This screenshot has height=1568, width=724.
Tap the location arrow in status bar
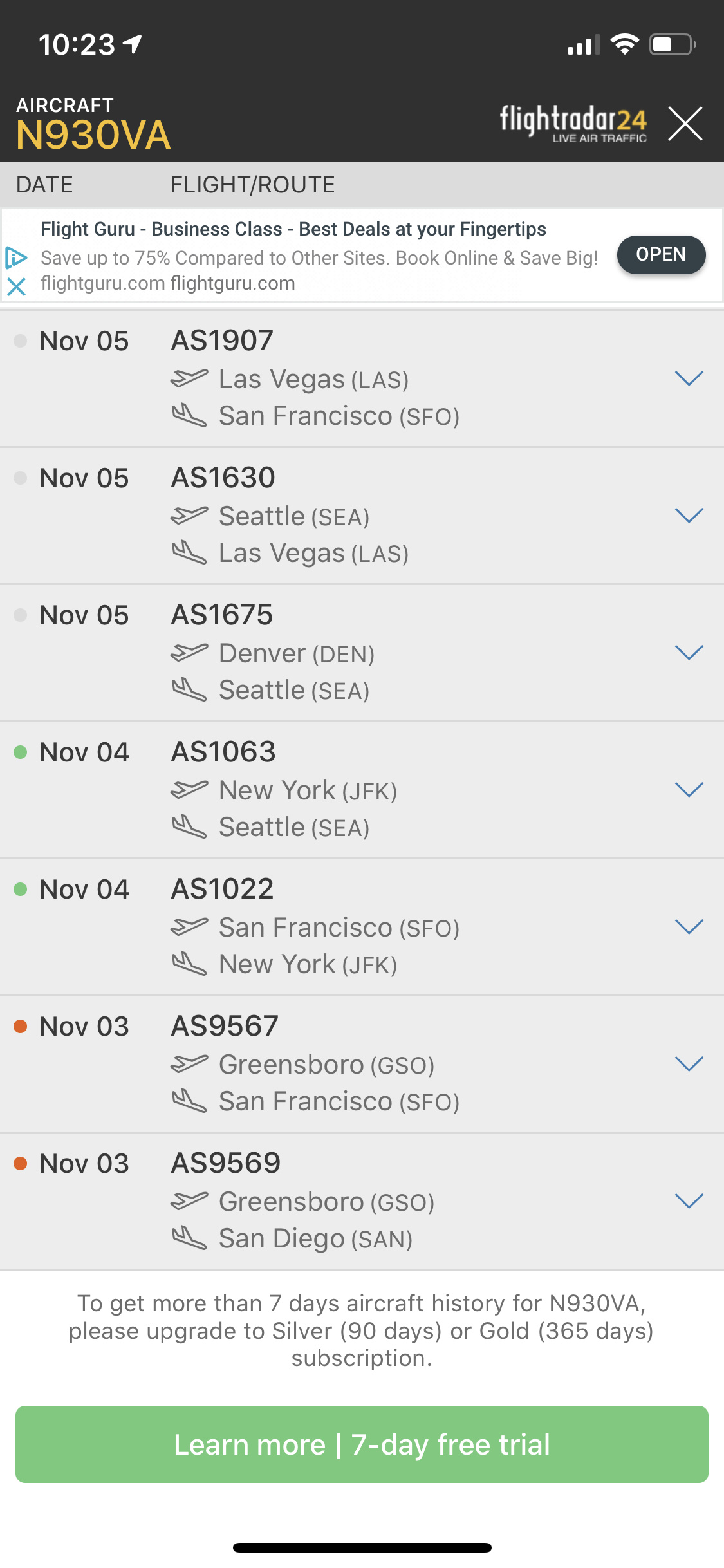pos(133,44)
